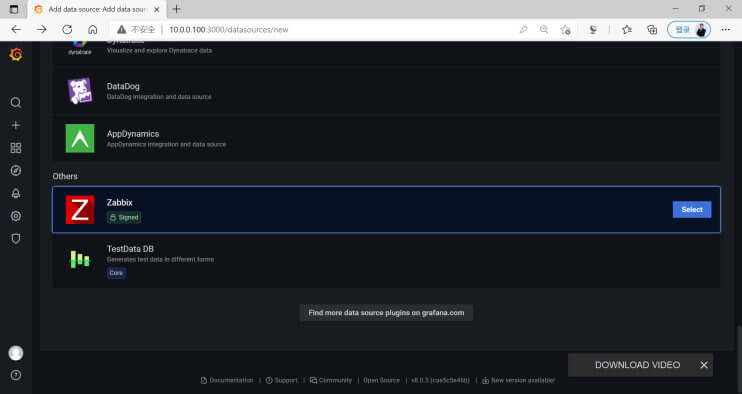The image size is (742, 394).
Task: Open the Server Admin shield icon
Action: pyautogui.click(x=16, y=239)
